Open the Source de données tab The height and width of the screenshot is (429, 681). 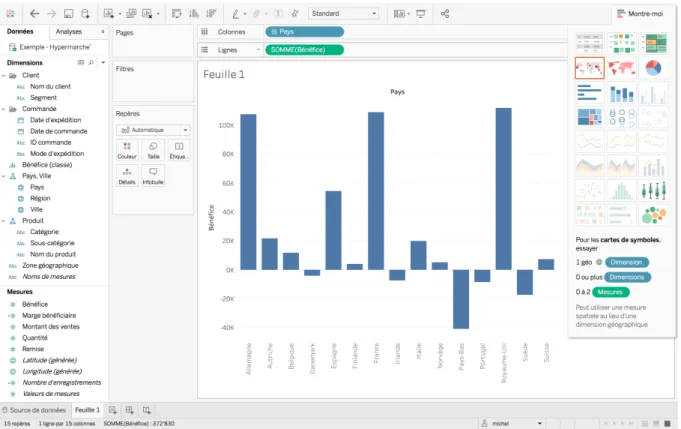tap(34, 410)
